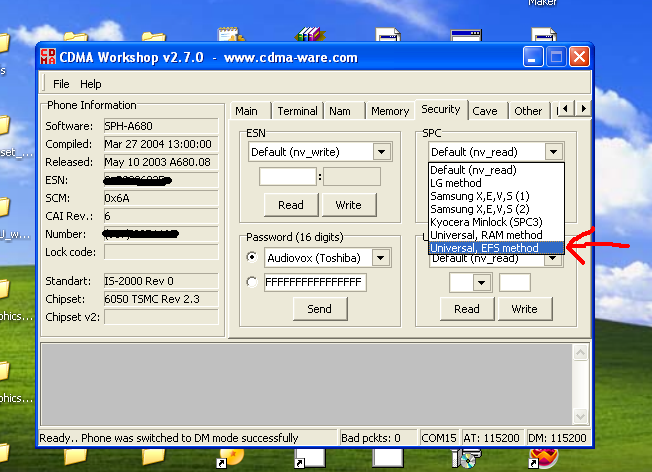652x472 pixels.
Task: Click the SCM value 0x6A
Action: click(161, 198)
